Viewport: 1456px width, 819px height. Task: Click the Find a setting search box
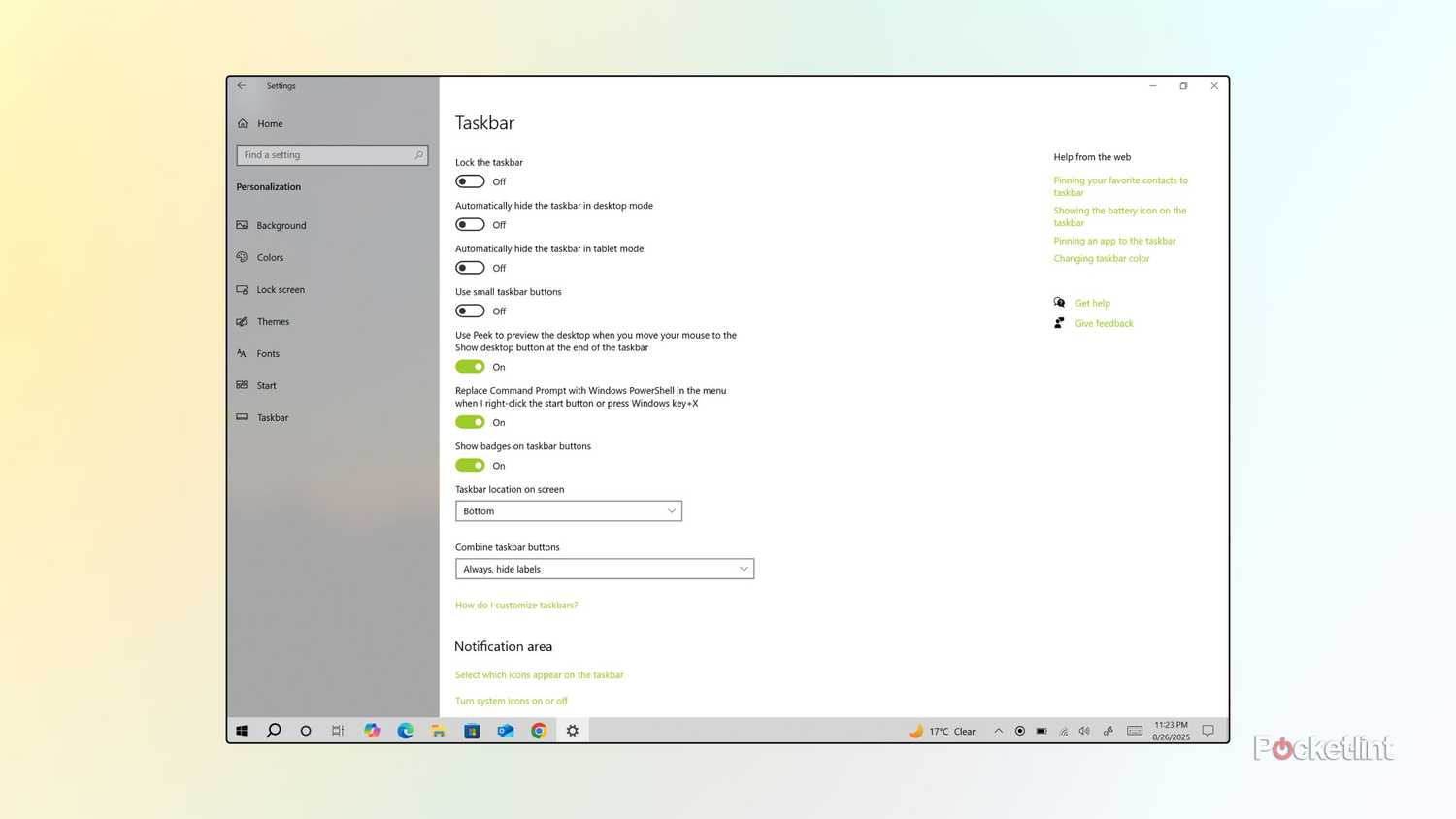click(331, 154)
